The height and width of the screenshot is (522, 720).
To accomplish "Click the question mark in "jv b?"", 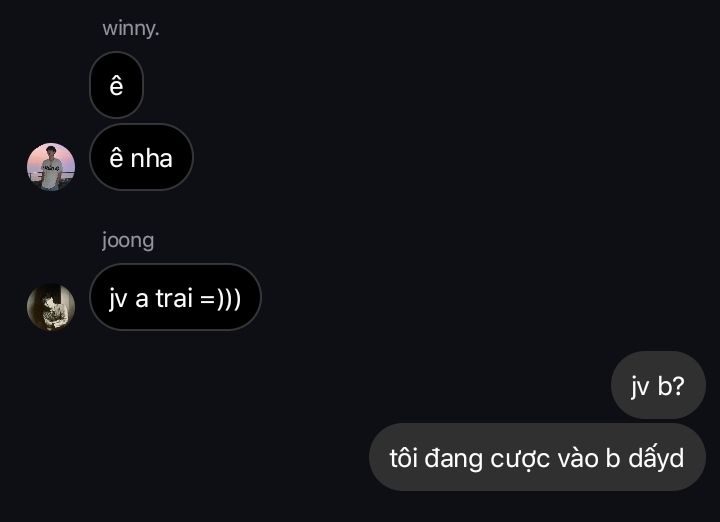I will [679, 386].
